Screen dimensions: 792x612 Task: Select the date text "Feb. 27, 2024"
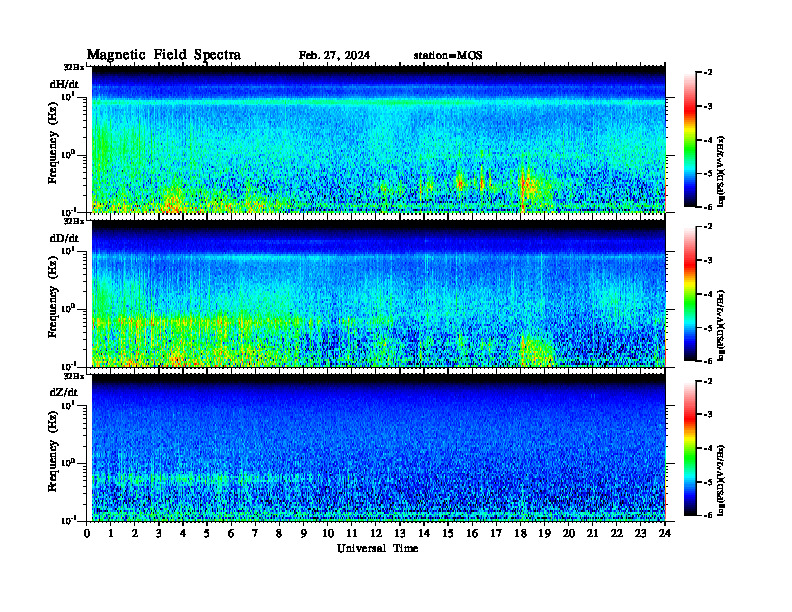(x=334, y=56)
